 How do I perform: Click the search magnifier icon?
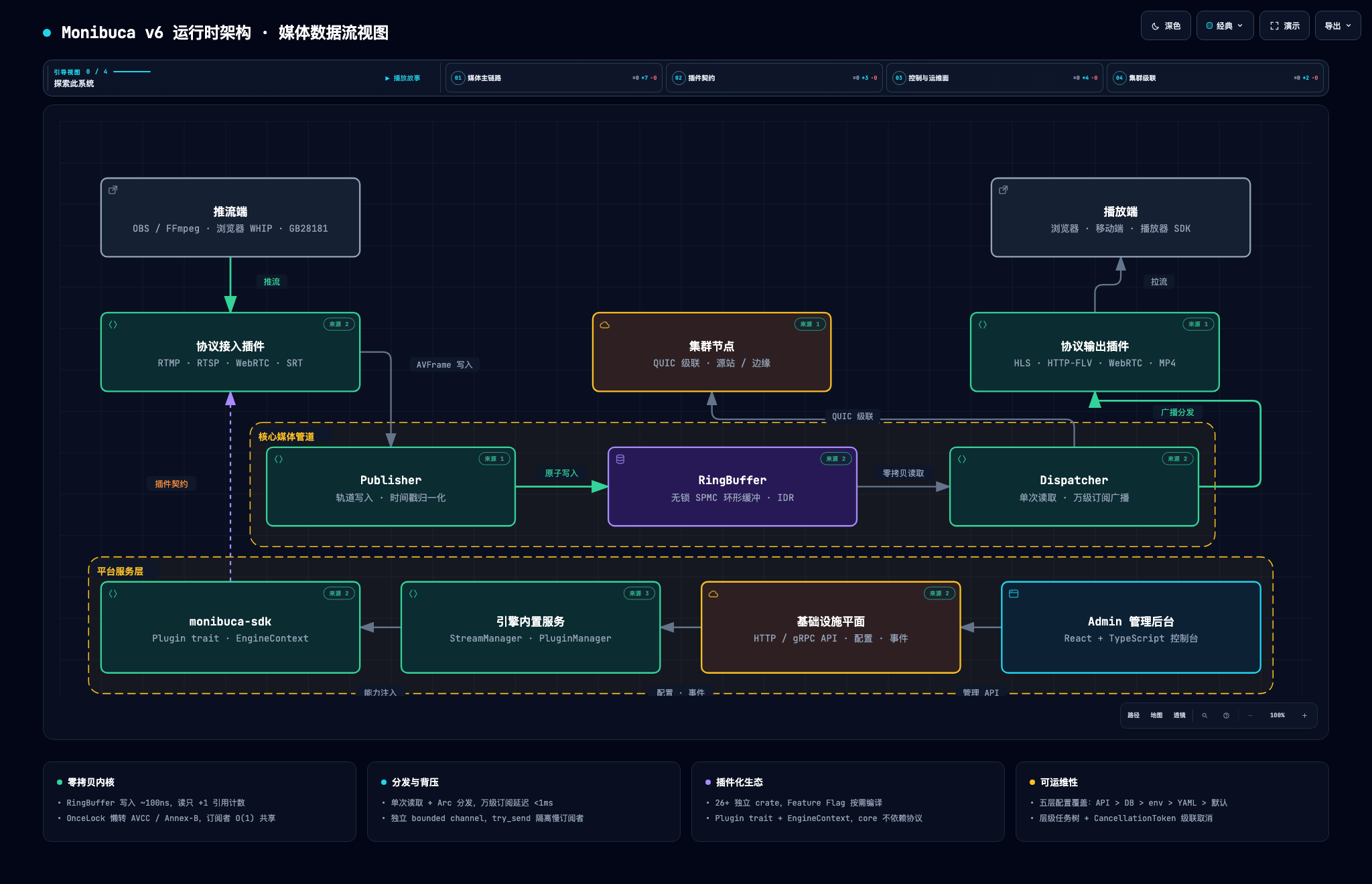[1205, 715]
